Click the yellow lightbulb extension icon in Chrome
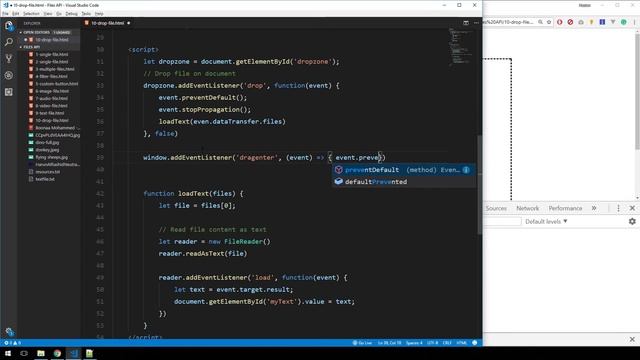640x360 pixels. click(591, 22)
